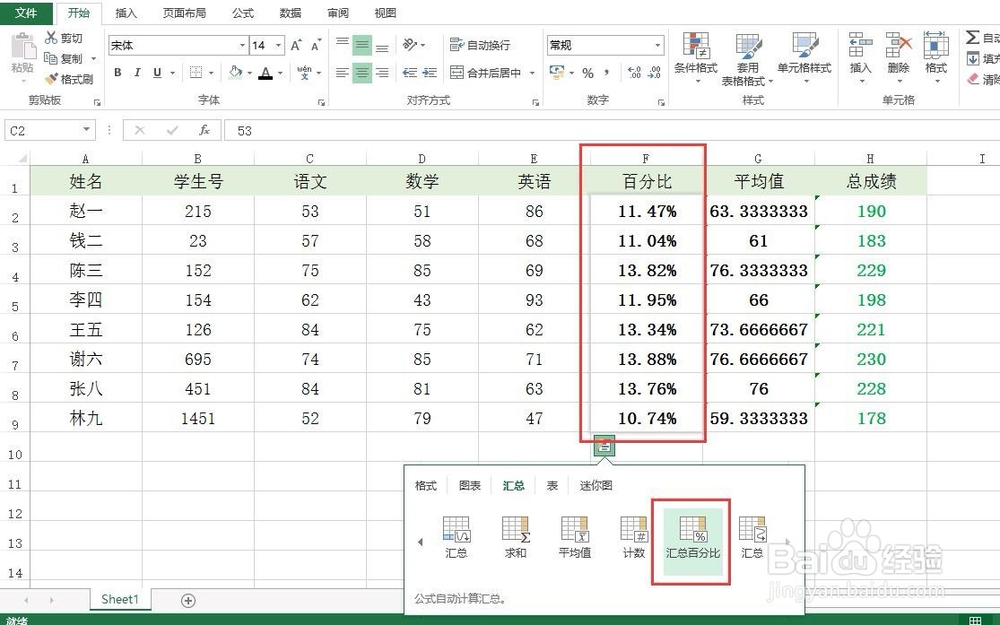The image size is (1000, 625).
Task: Switch to the 审阅 Review tab
Action: [338, 13]
